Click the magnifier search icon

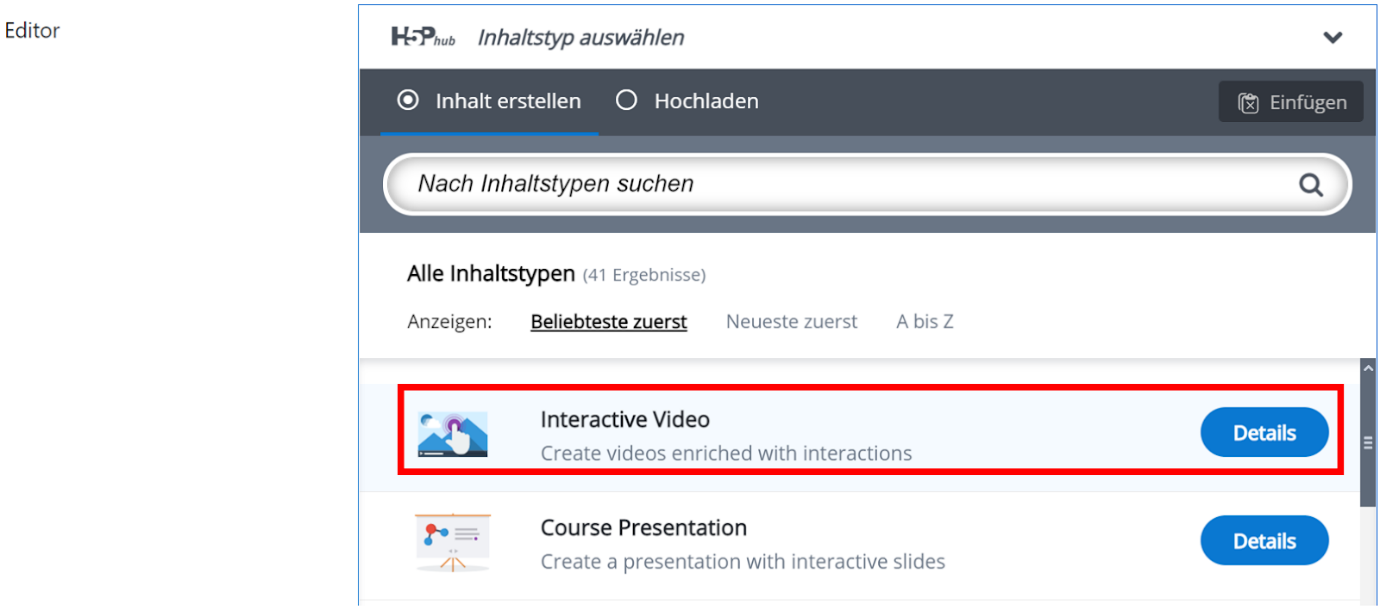[1310, 184]
